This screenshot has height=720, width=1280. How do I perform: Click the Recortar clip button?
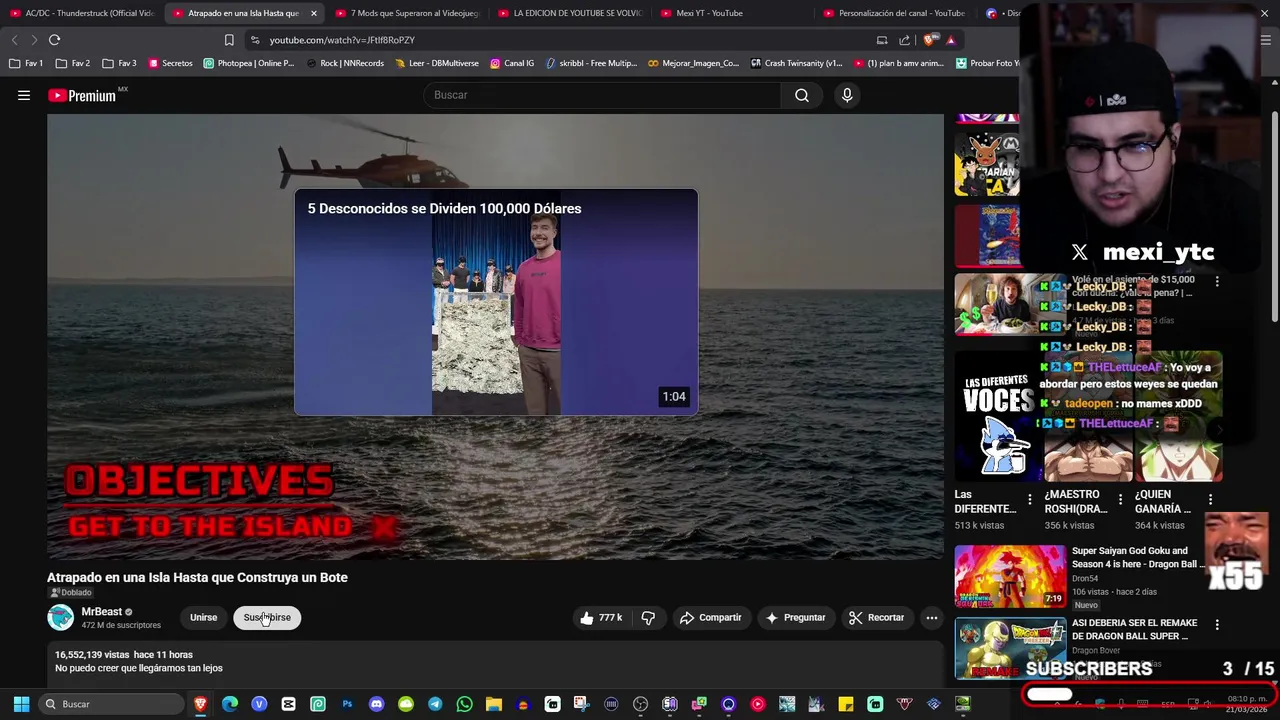point(877,618)
